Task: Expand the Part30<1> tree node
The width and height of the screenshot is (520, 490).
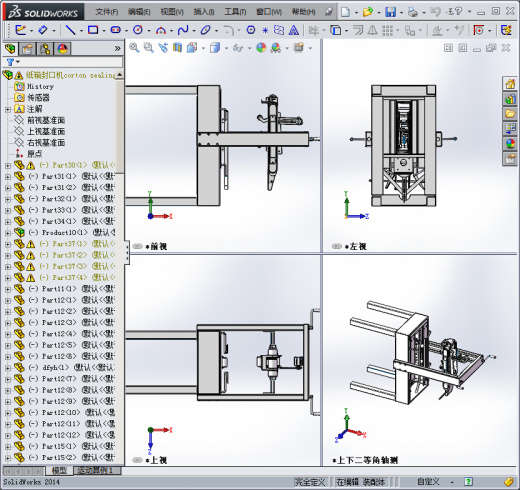Action: [8, 165]
